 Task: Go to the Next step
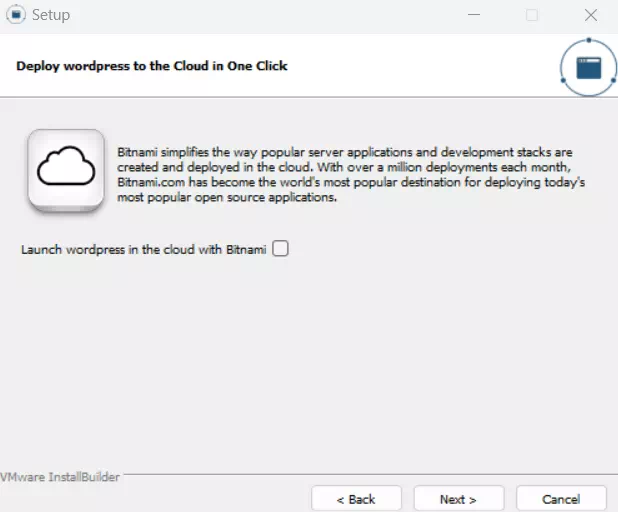(459, 499)
